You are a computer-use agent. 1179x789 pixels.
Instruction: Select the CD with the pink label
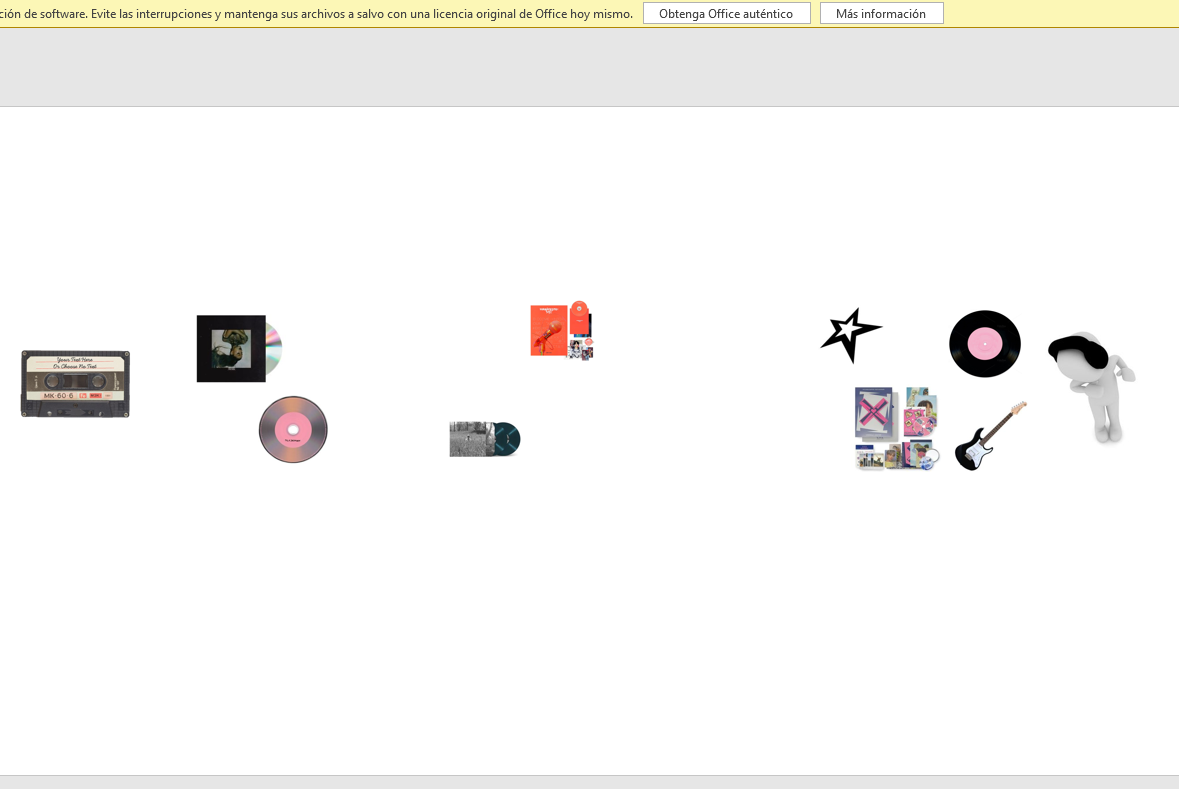pos(293,430)
